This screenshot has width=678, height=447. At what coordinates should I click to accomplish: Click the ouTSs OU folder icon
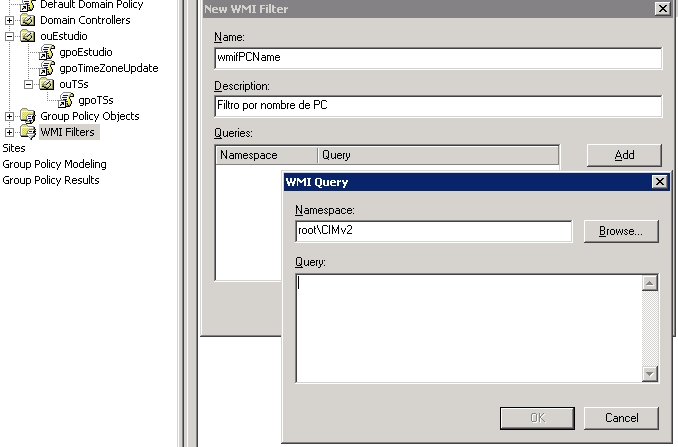pos(47,84)
